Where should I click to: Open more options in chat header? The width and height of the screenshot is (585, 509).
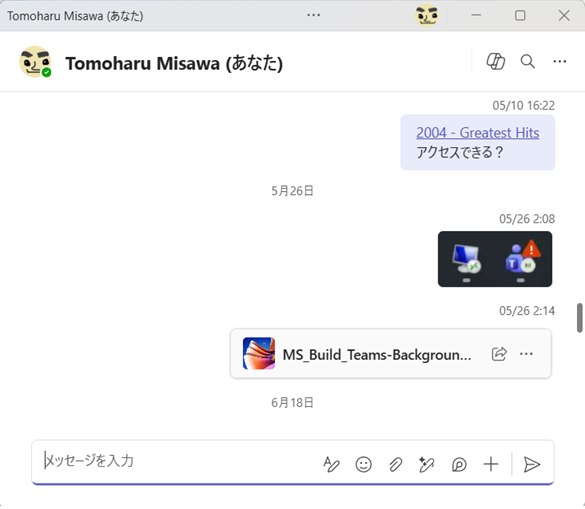[560, 62]
